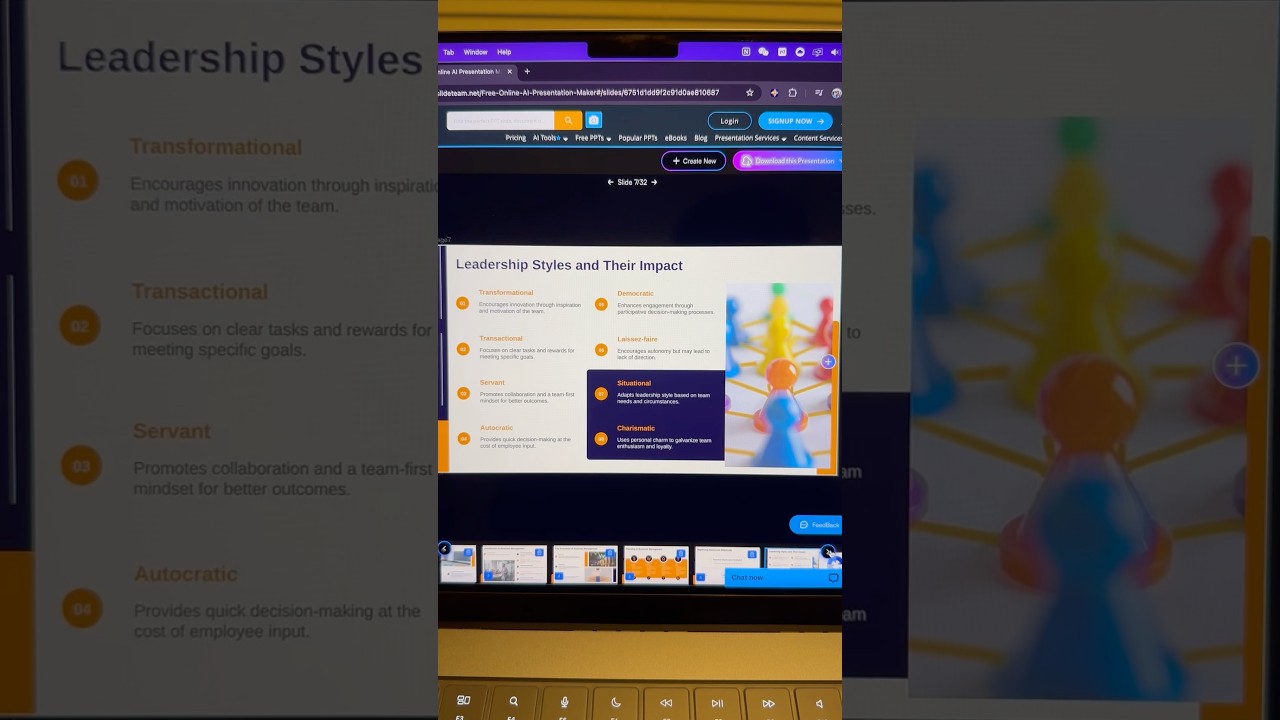Open the media control icon in browser toolbar

[x=818, y=93]
